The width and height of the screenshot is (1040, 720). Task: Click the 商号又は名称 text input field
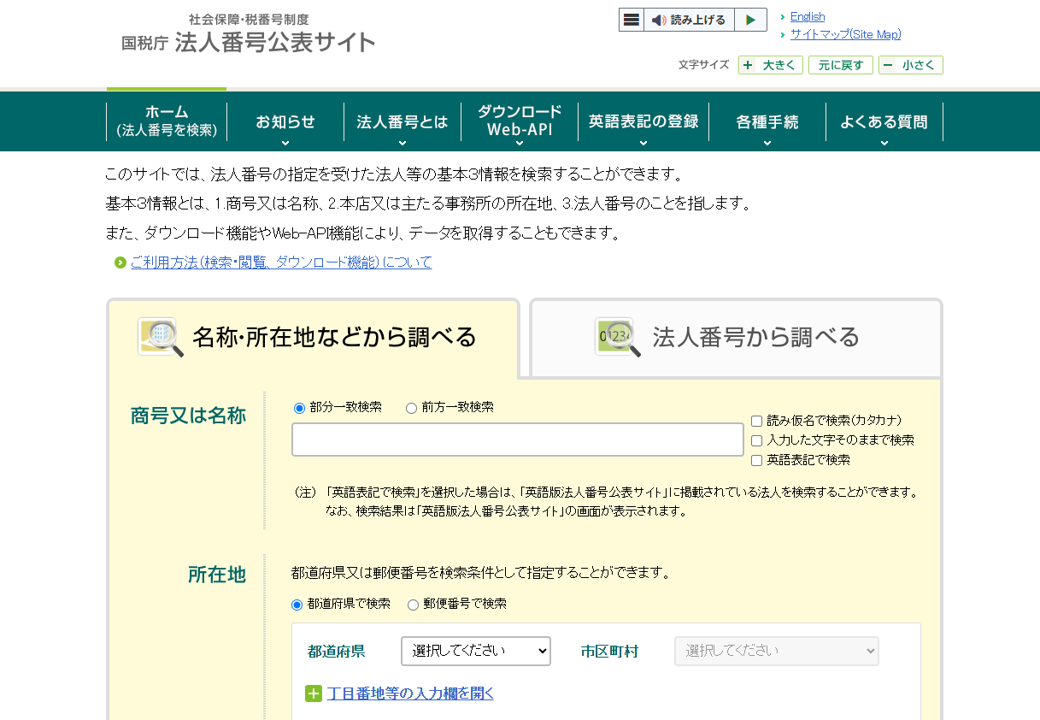517,440
